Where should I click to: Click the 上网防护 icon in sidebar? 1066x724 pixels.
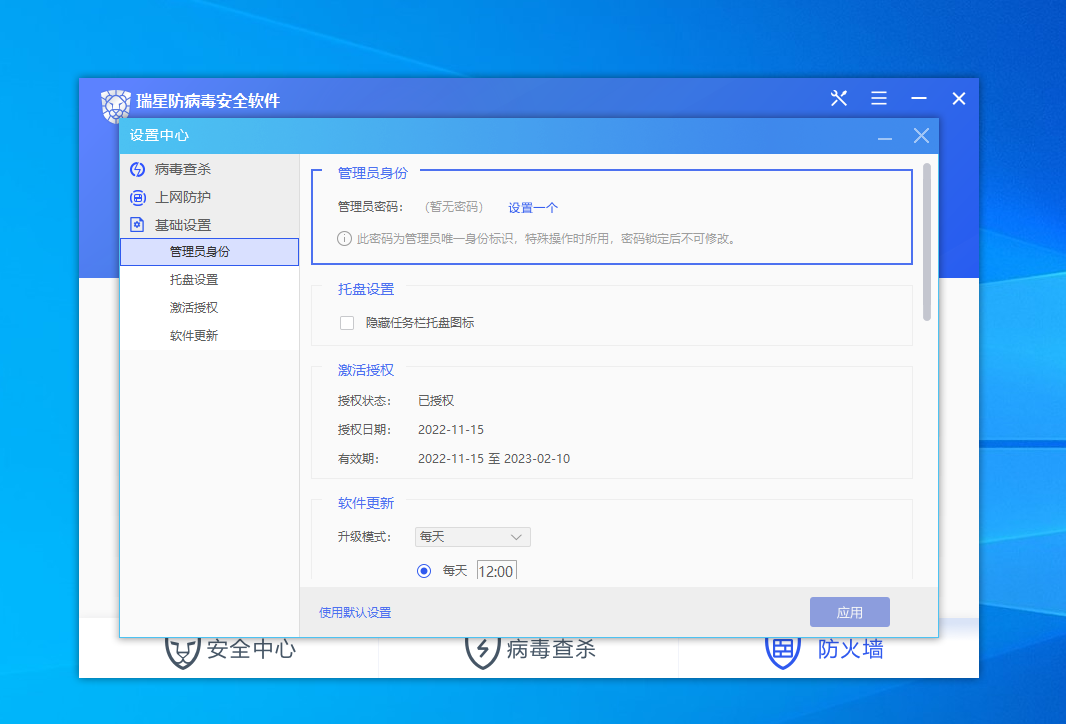137,197
